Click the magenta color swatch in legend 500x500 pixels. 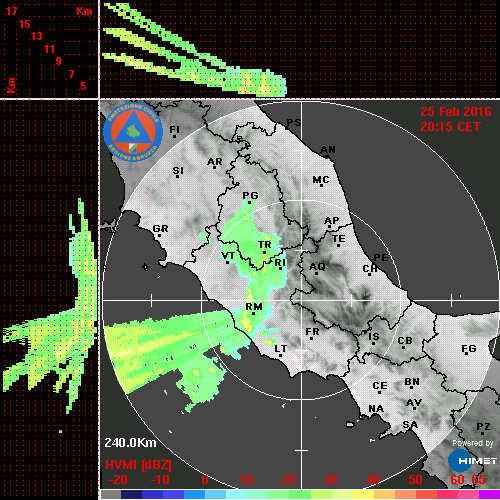pyautogui.click(x=489, y=494)
